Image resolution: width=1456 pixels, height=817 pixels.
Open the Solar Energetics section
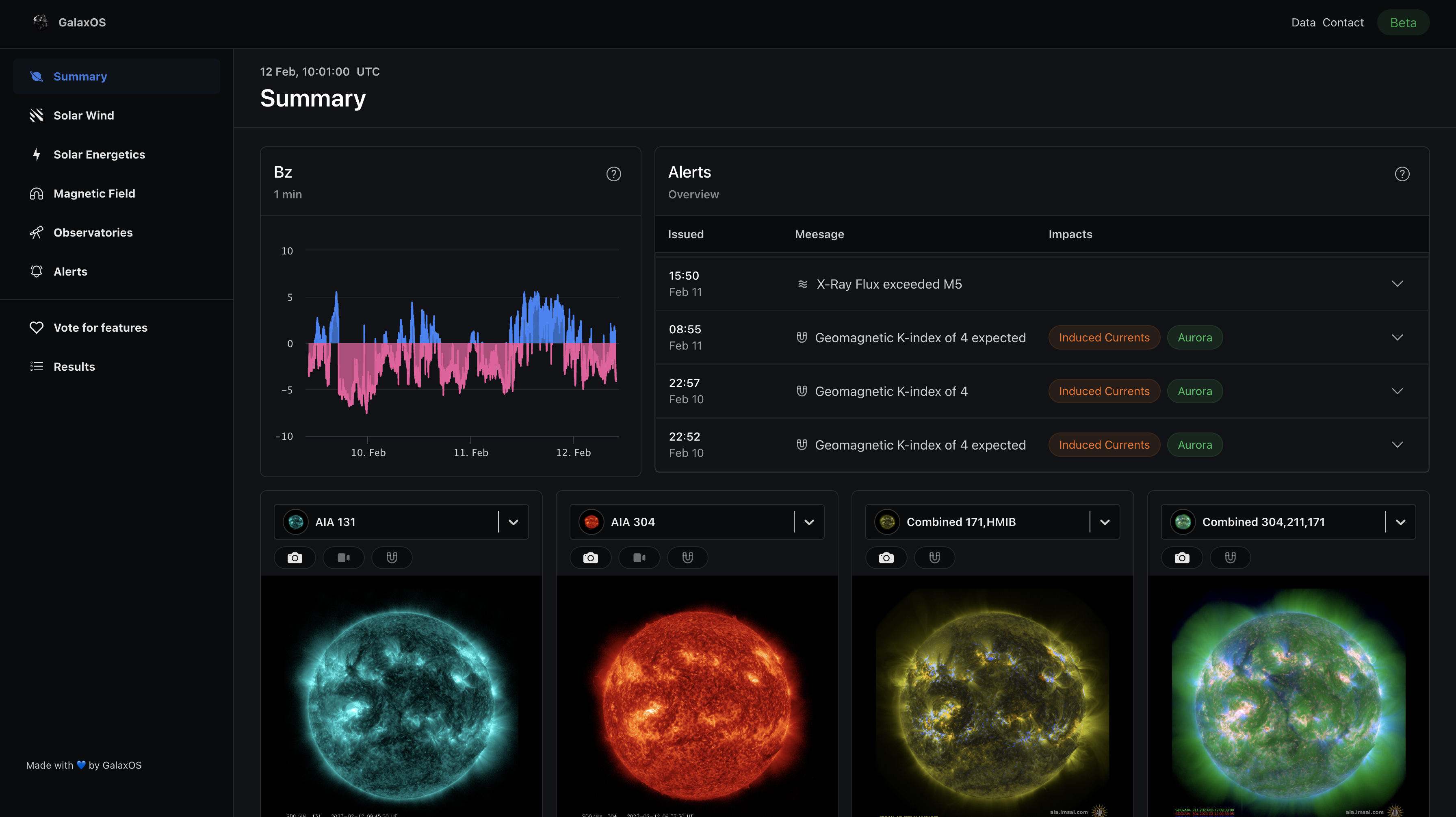coord(117,154)
